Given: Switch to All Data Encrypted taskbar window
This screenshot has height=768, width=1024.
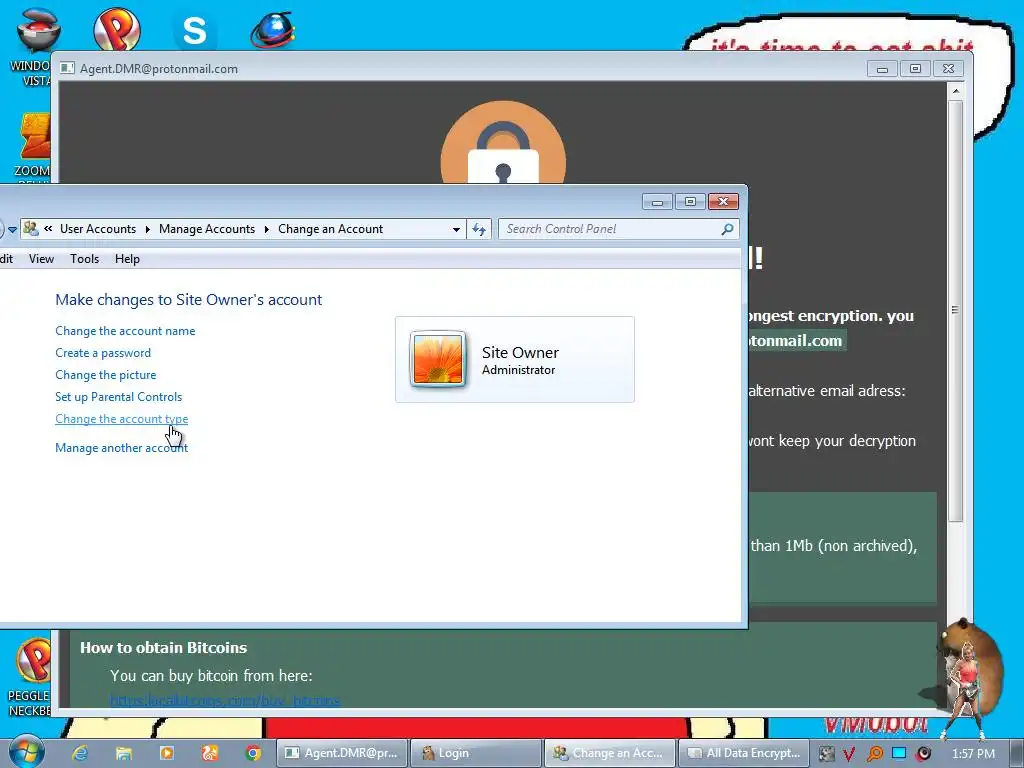Looking at the screenshot, I should tap(744, 753).
